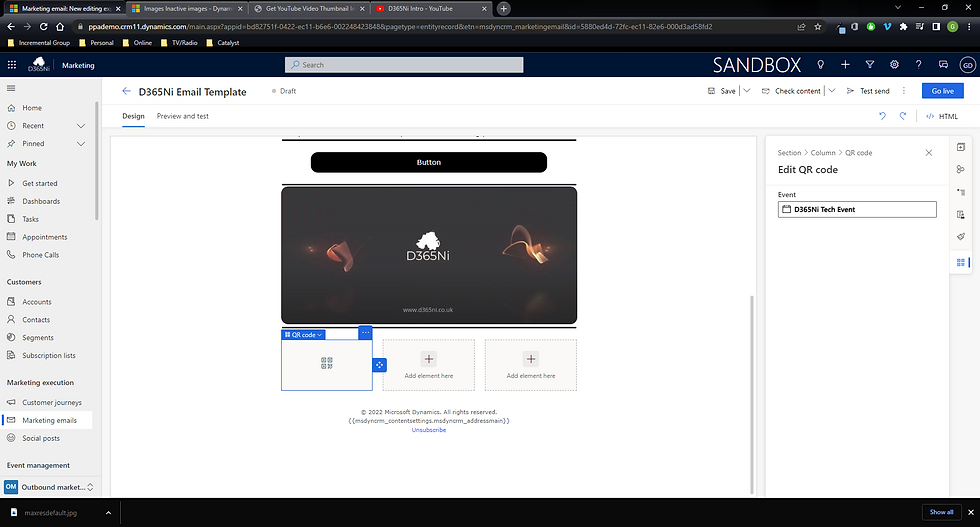Expand the Recent section
This screenshot has width=980, height=527.
pos(81,126)
